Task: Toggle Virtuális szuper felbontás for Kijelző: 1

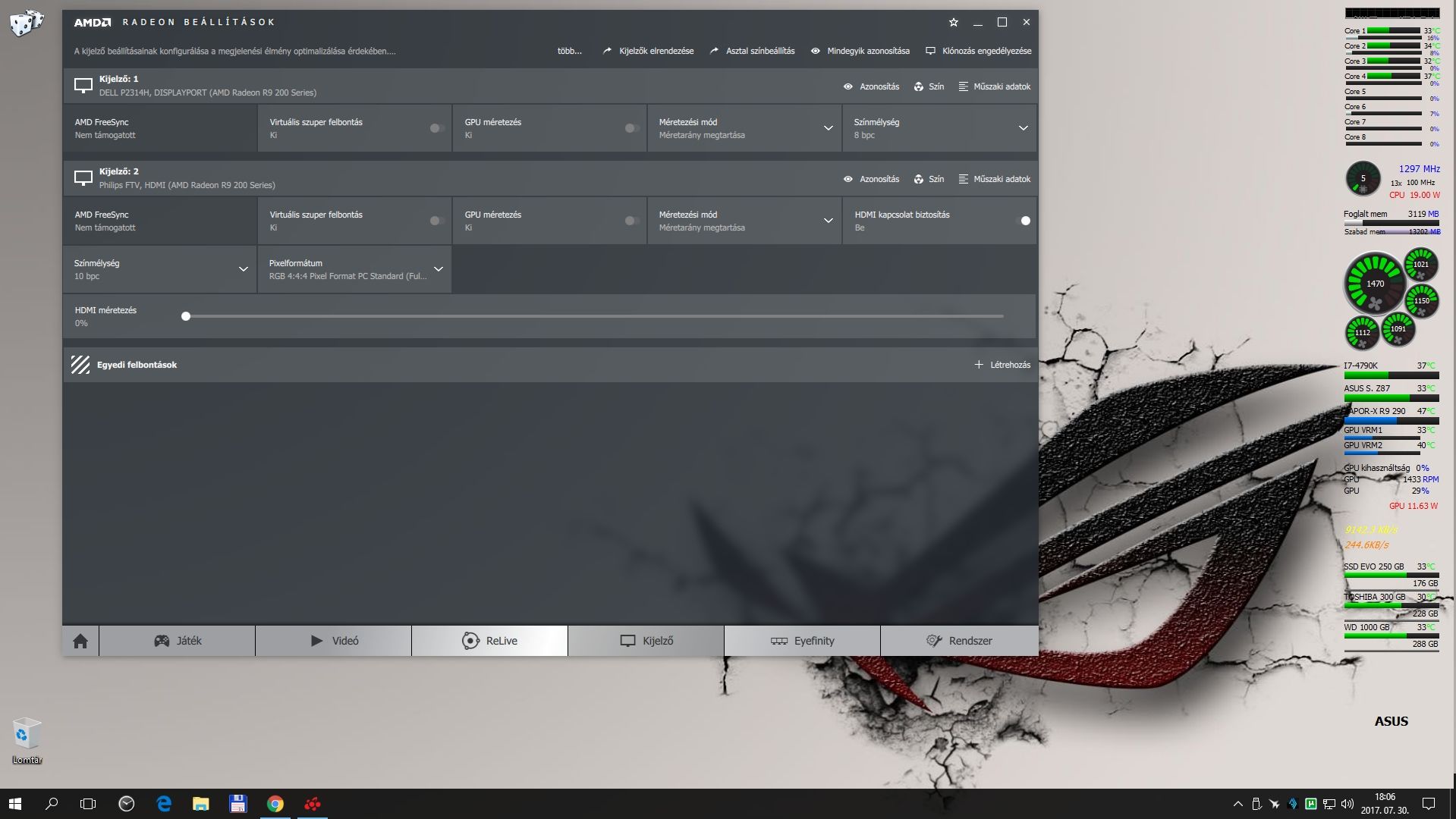Action: (437, 128)
